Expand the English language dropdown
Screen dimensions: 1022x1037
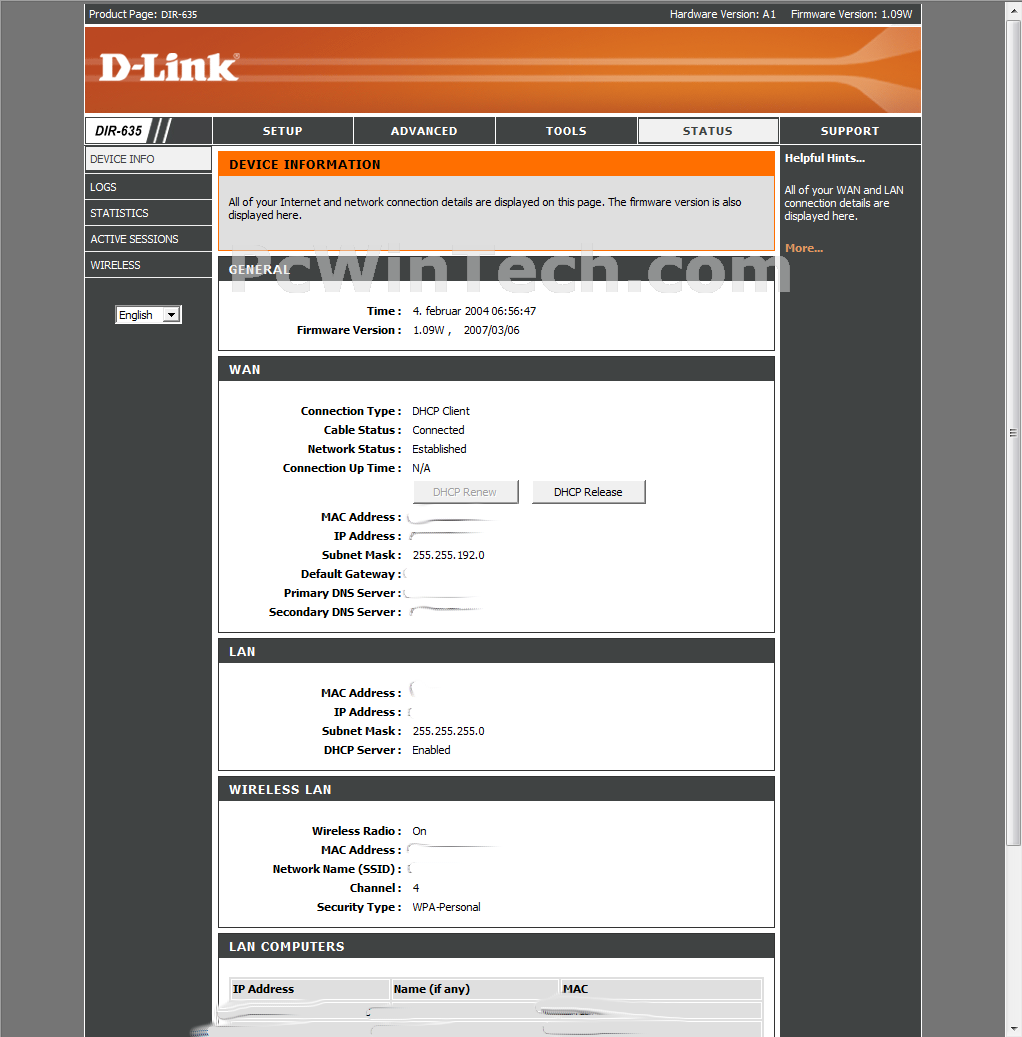148,315
